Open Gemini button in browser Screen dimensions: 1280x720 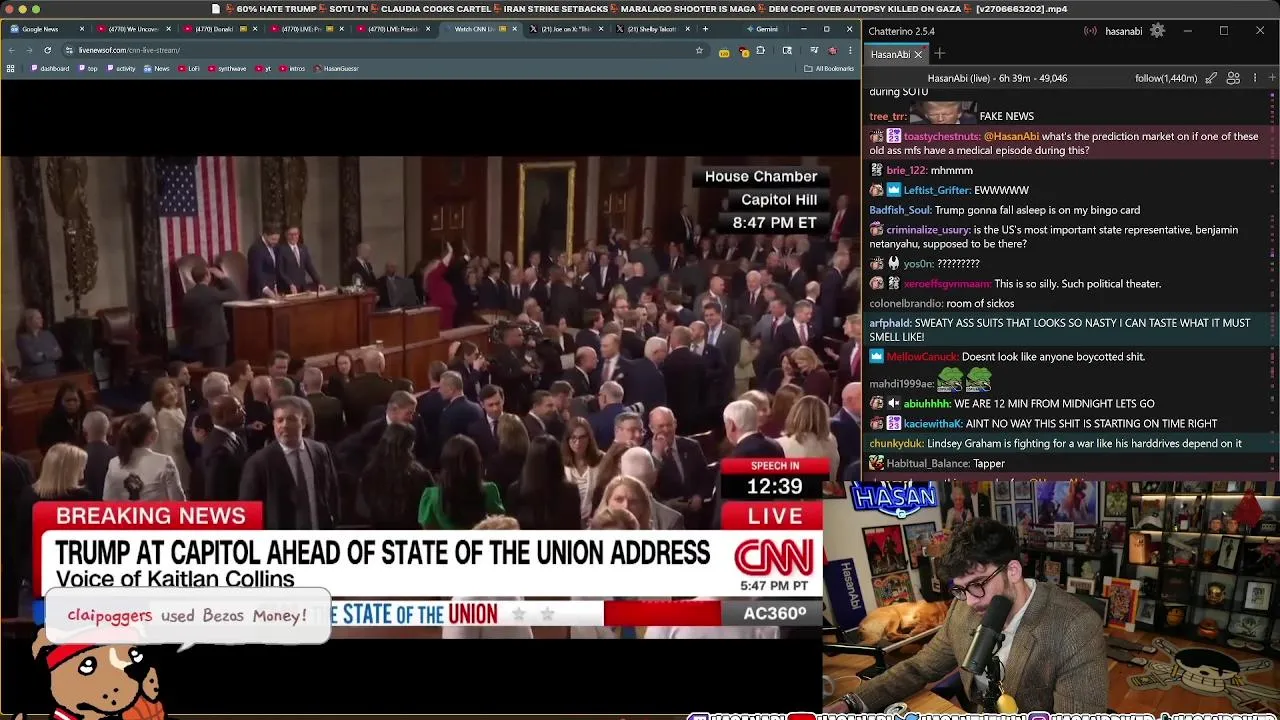[x=764, y=29]
